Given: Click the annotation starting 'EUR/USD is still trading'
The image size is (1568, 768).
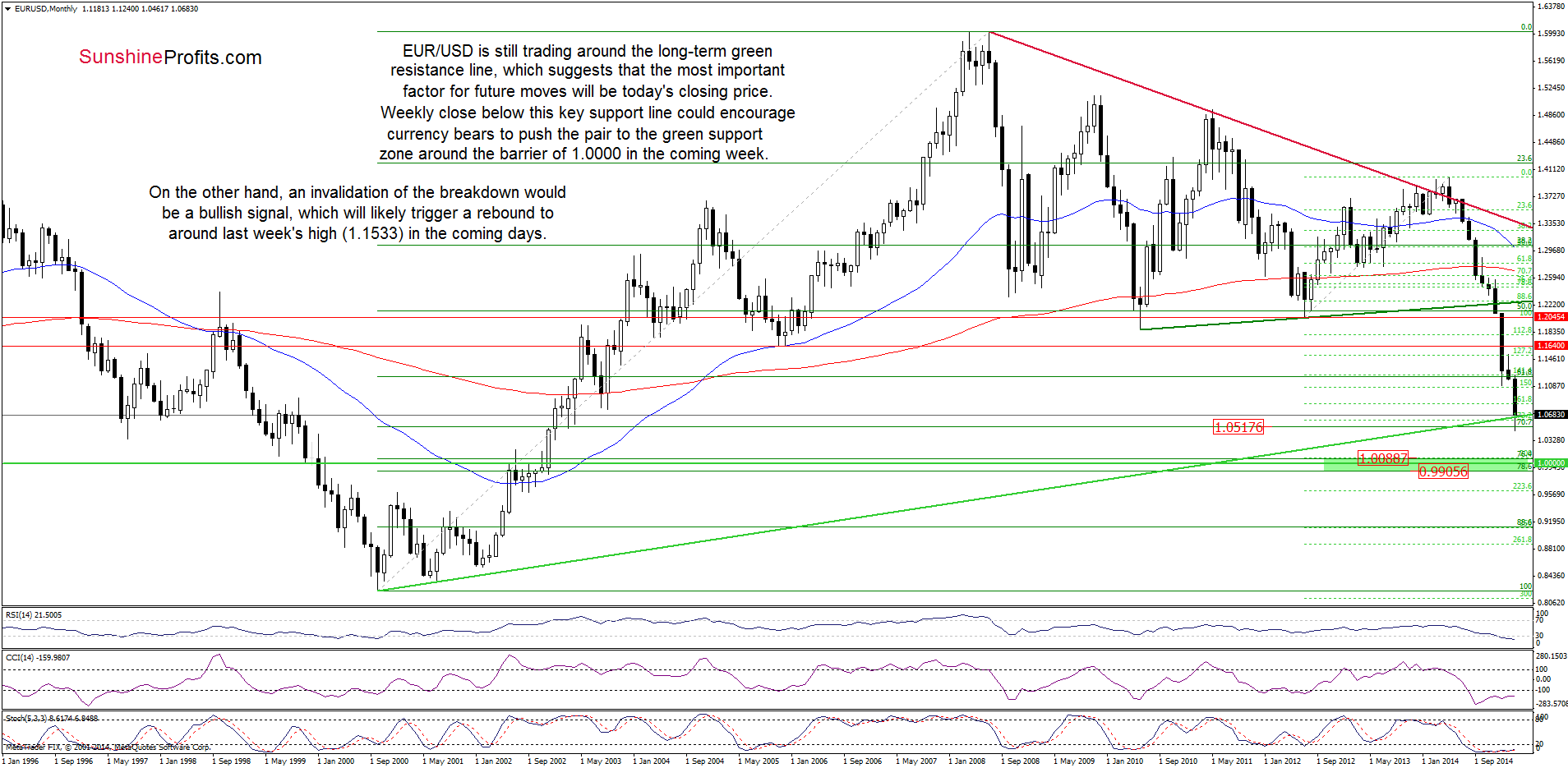Looking at the screenshot, I should point(587,103).
